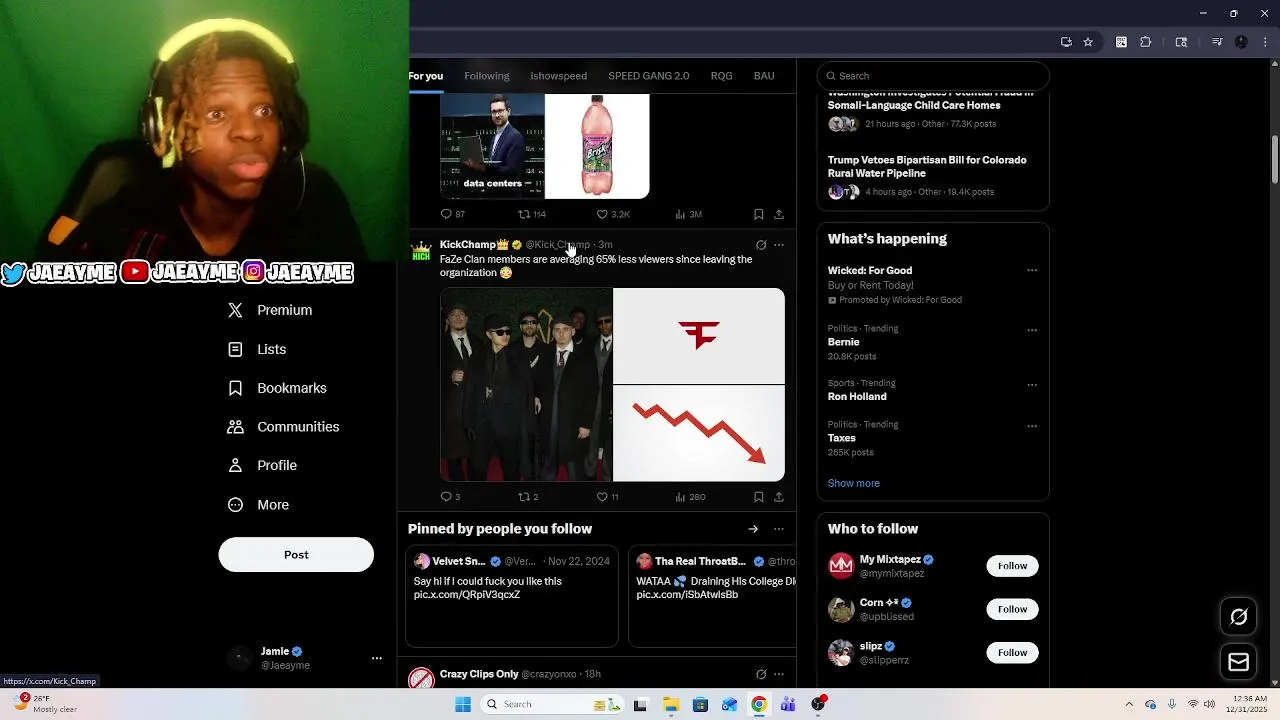
Task: View KickChamp post analytics showing 280
Action: coord(690,497)
